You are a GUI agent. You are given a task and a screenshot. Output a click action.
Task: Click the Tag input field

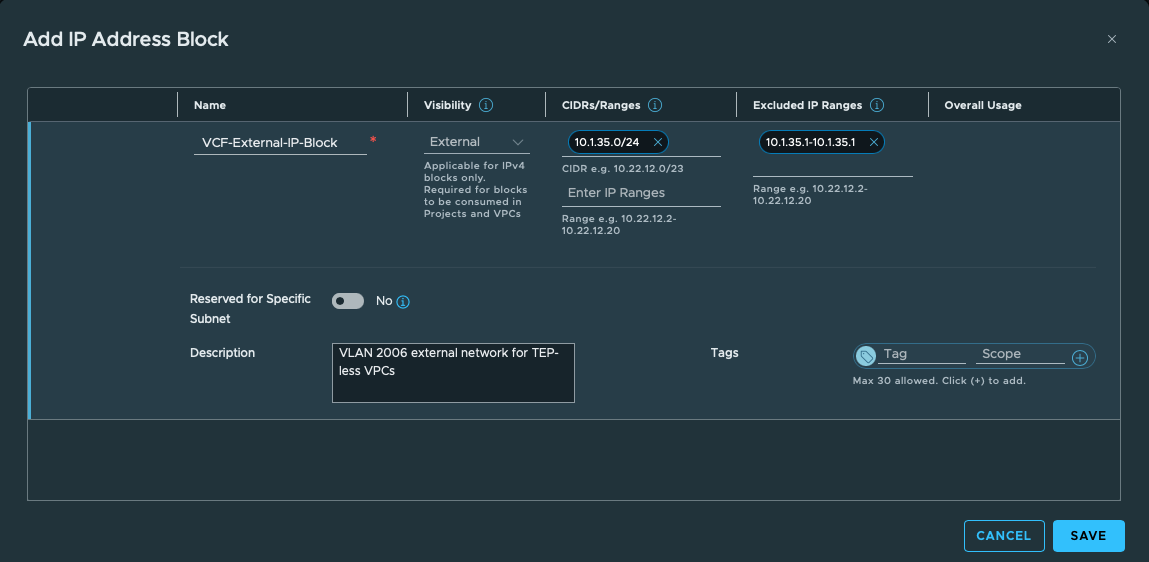click(x=922, y=354)
